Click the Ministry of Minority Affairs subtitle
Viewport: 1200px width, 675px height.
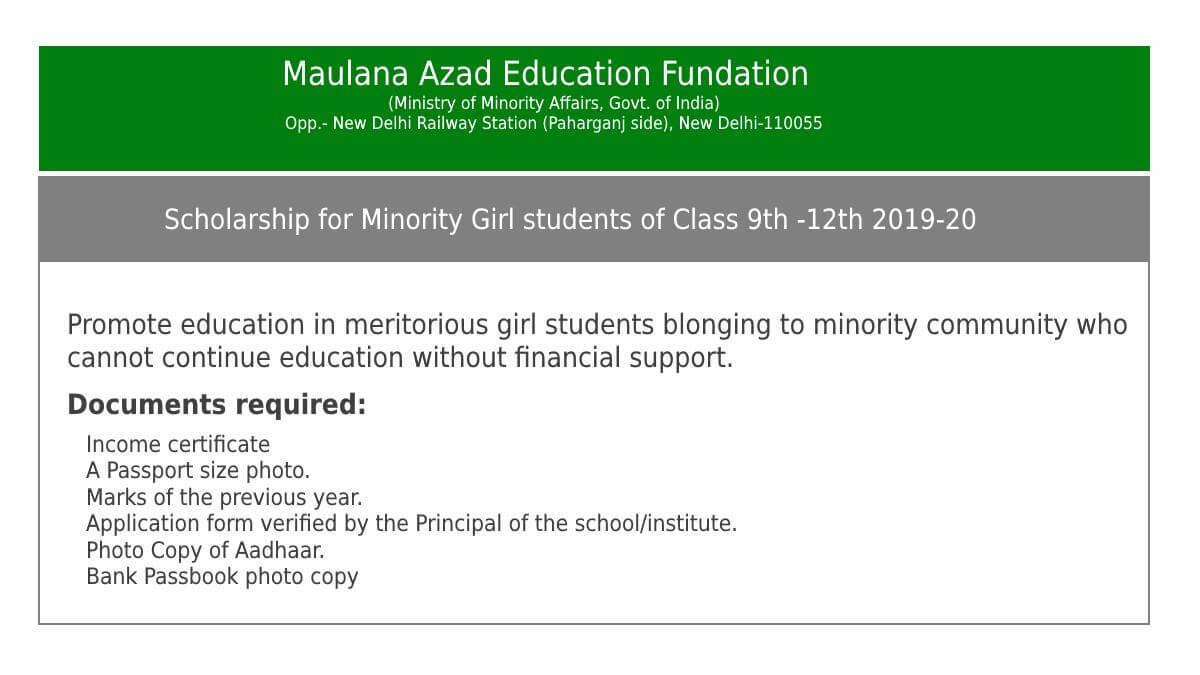pos(553,103)
